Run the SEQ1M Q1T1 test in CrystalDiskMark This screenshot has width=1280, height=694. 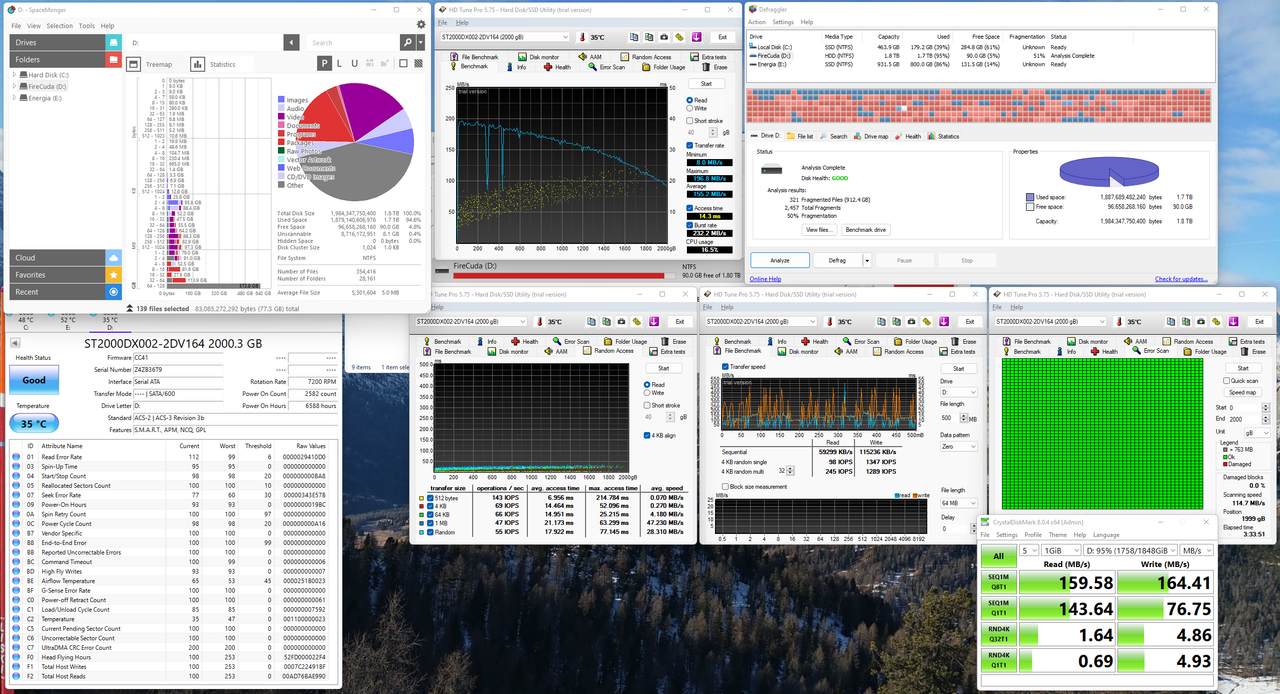999,608
